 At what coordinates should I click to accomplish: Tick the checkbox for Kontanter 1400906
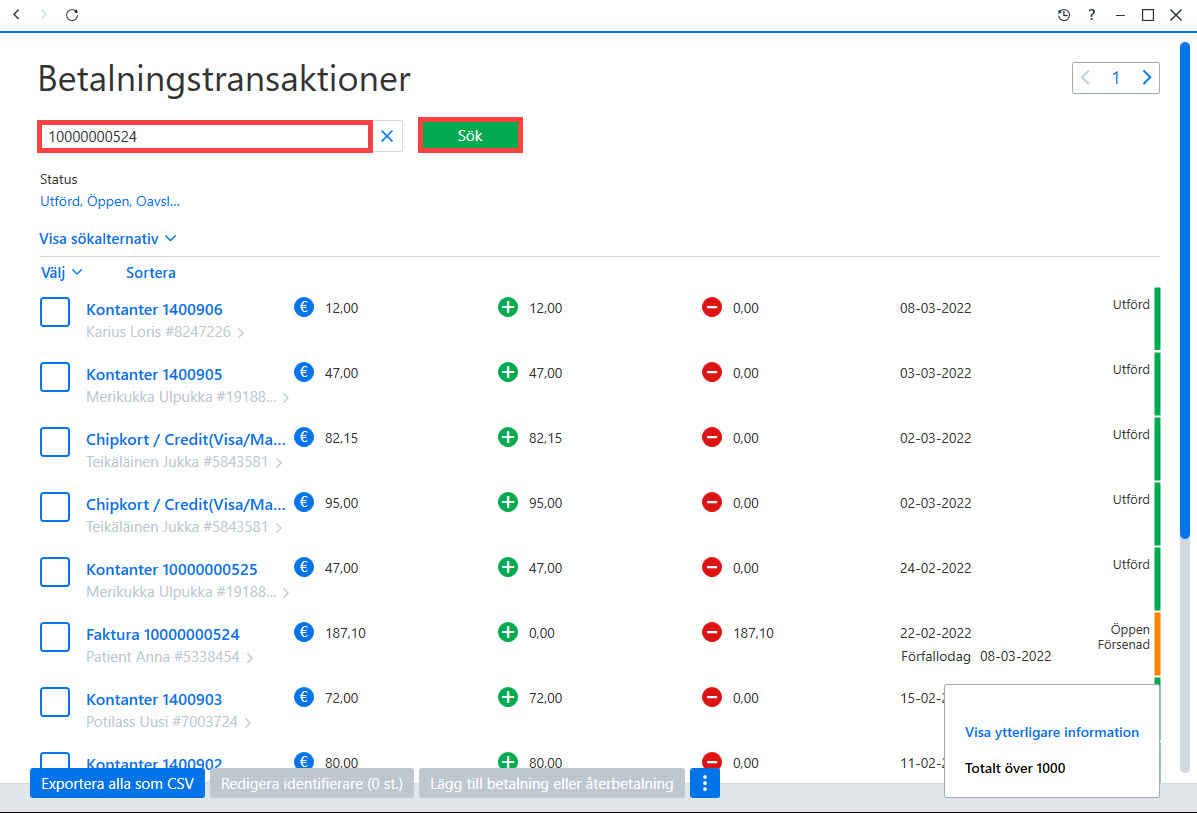coord(55,311)
